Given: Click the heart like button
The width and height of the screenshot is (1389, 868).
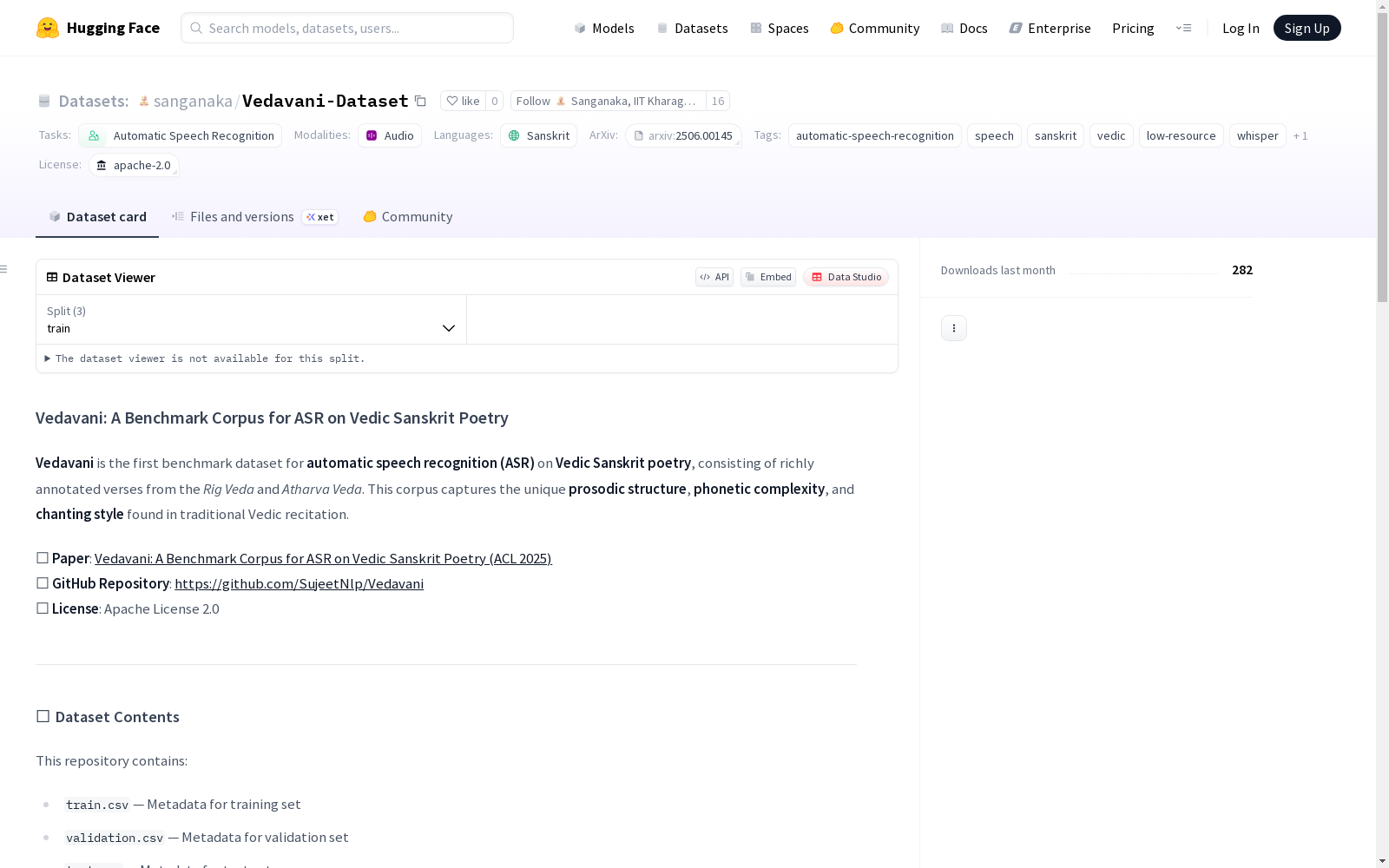Looking at the screenshot, I should tap(463, 101).
